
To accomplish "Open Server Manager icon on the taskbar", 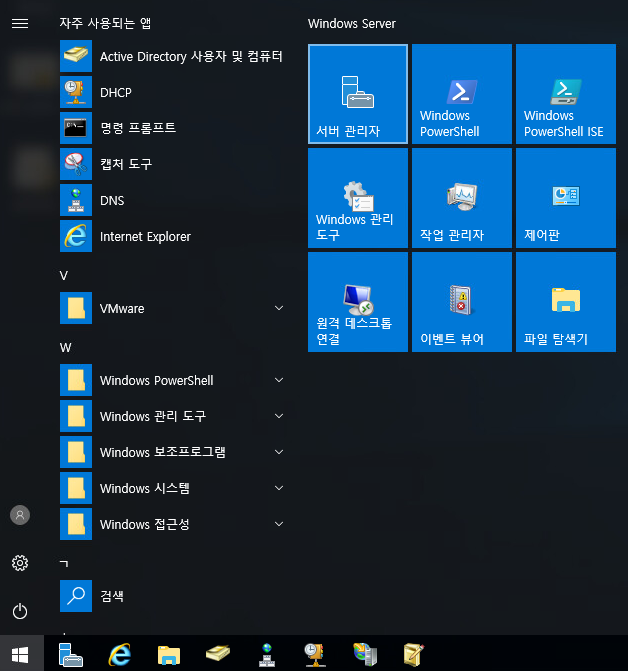I will tap(71, 655).
